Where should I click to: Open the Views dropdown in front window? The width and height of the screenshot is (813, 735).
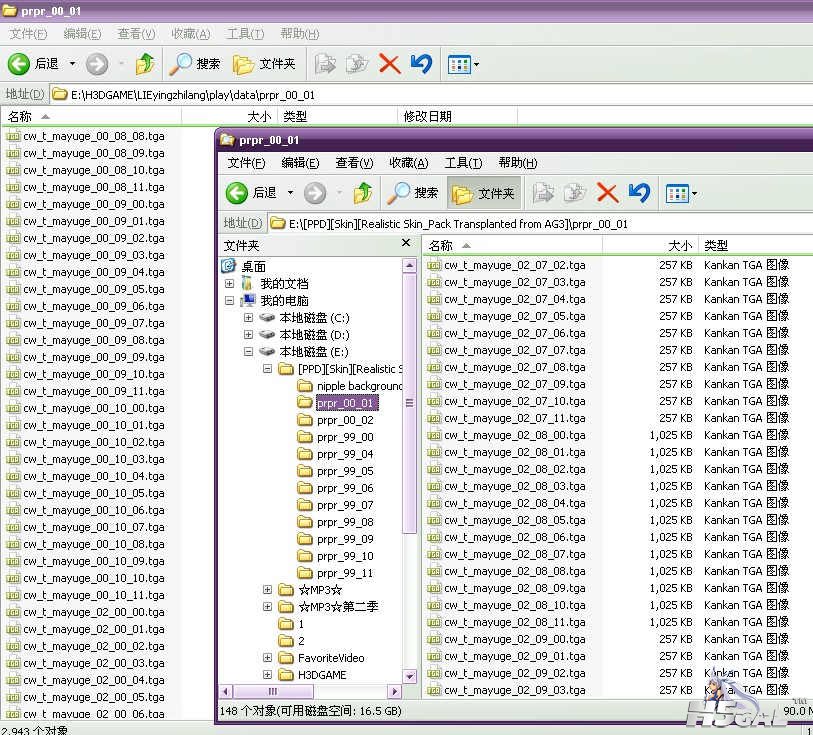[x=681, y=193]
